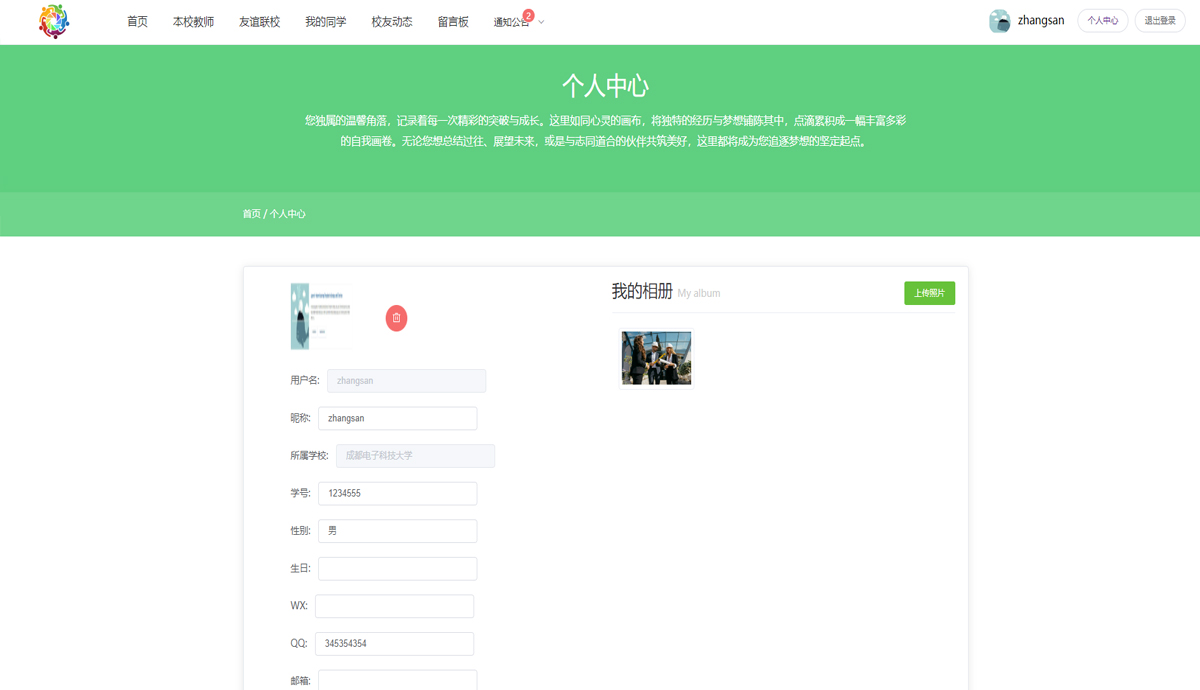Click the zhangsan user avatar in header
Screen dimensions: 1200x690
point(999,21)
